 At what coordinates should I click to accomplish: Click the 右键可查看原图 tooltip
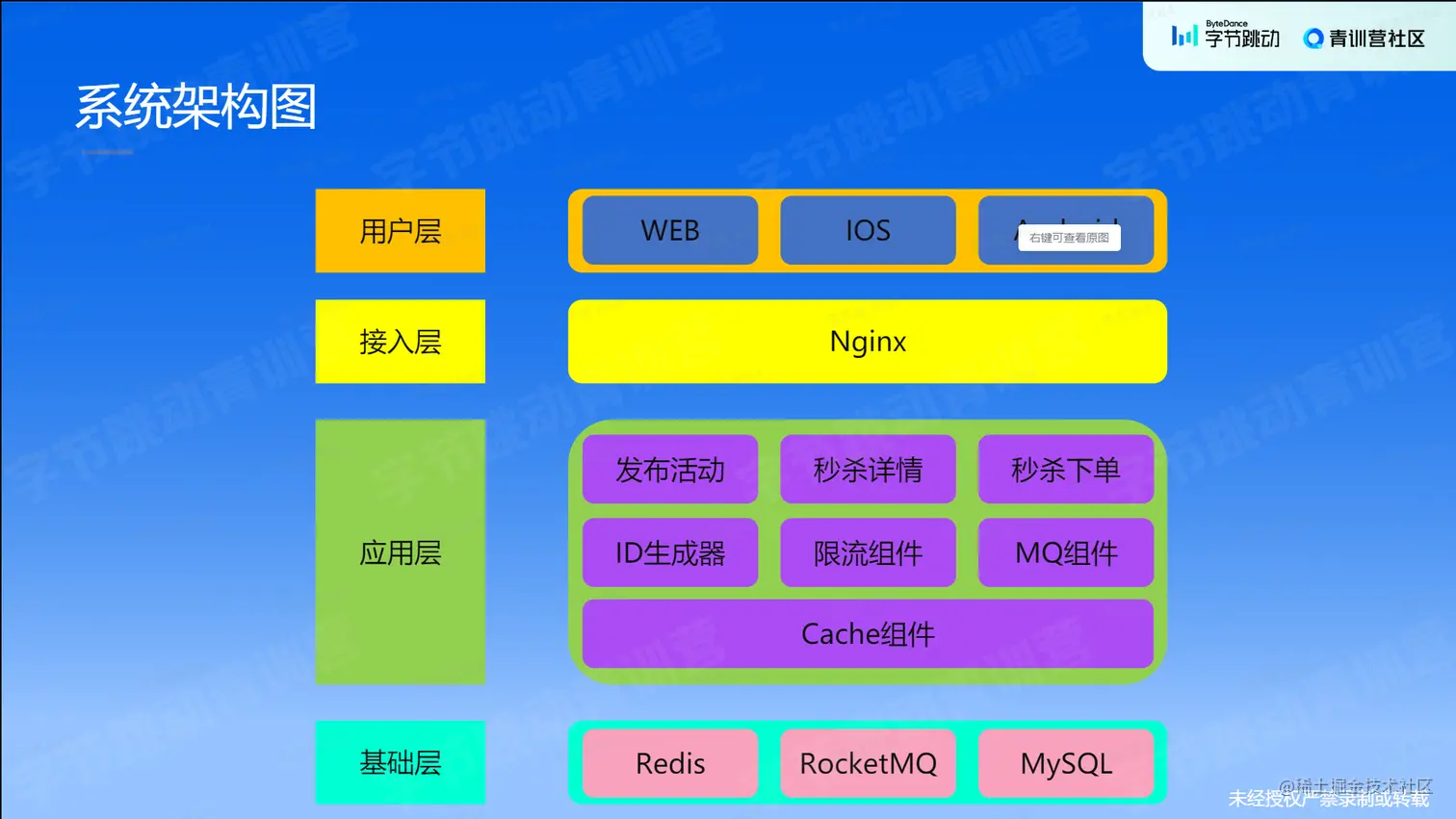[1069, 238]
